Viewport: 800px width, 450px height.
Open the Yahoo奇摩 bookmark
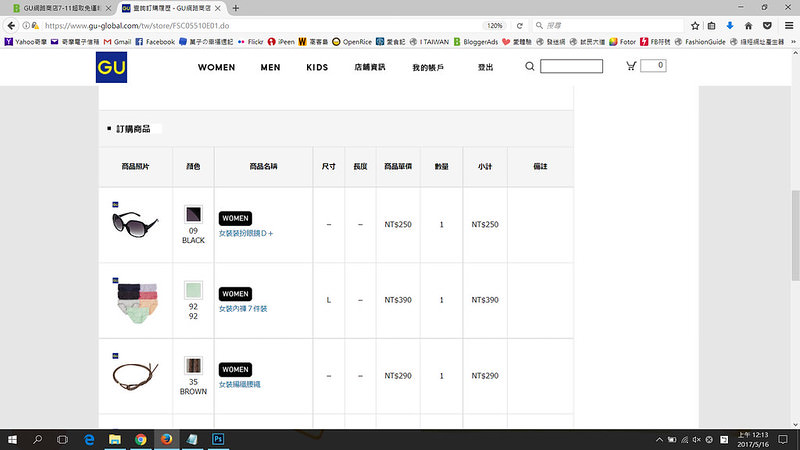pyautogui.click(x=26, y=42)
